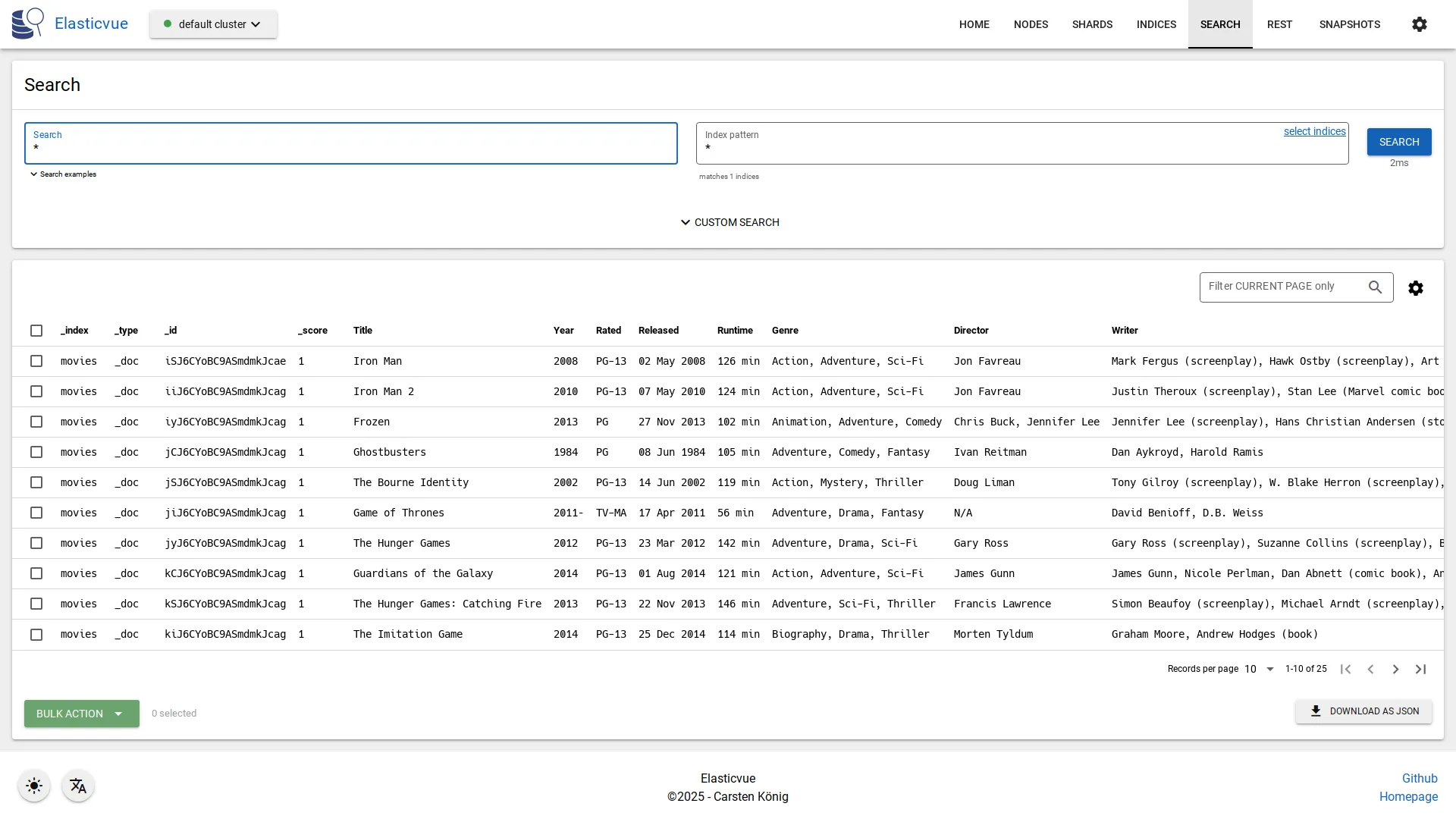Switch to the INDICES tab
This screenshot has width=1456, height=819.
(1156, 24)
